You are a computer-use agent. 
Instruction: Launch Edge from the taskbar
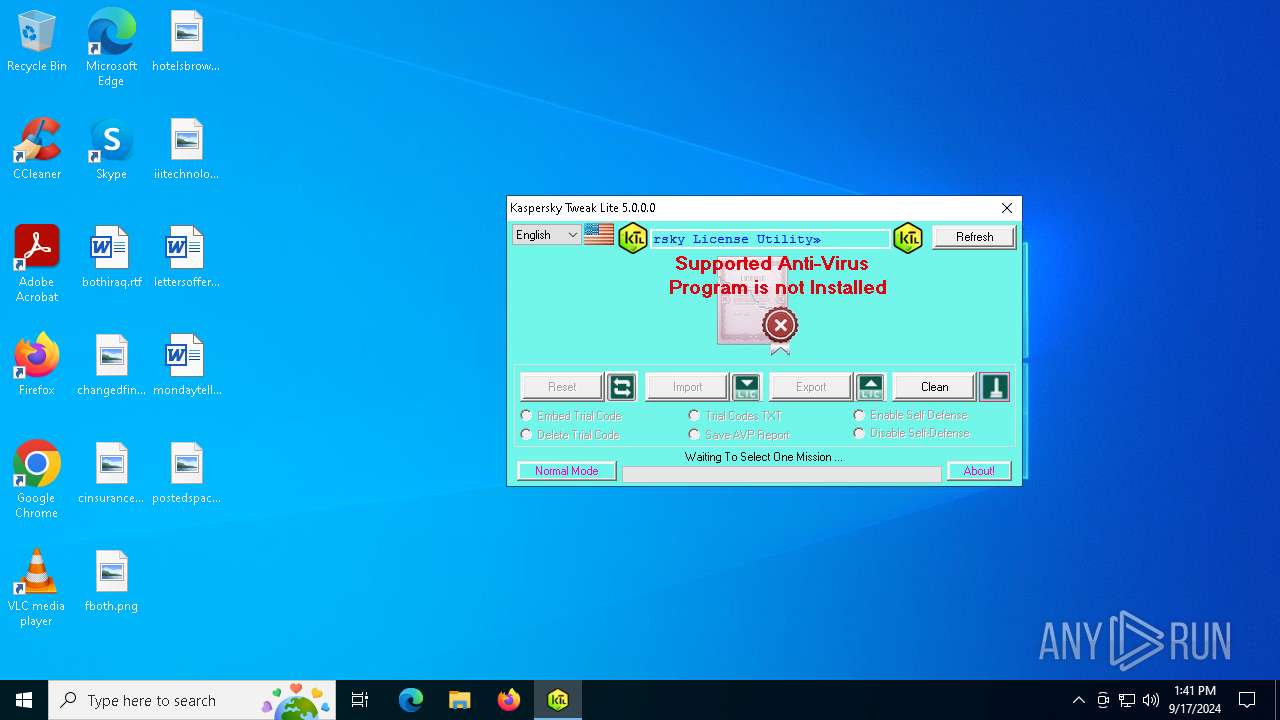(411, 700)
